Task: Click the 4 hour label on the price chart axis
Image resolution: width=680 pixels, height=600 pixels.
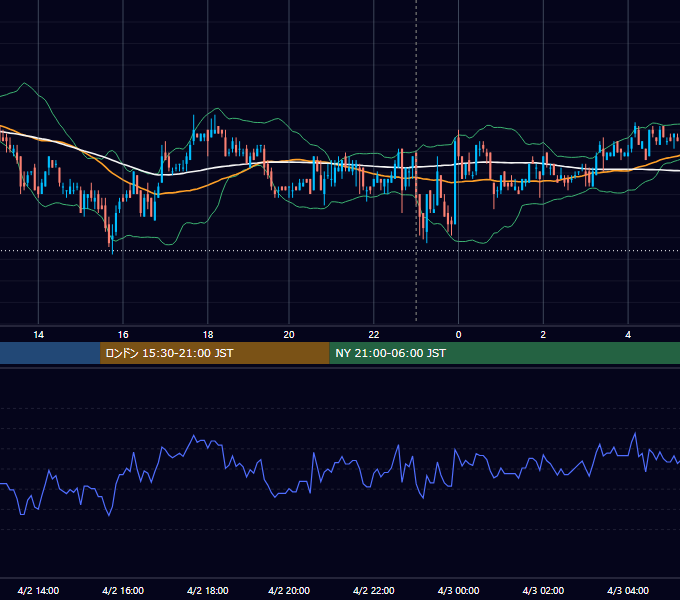Action: click(x=628, y=335)
